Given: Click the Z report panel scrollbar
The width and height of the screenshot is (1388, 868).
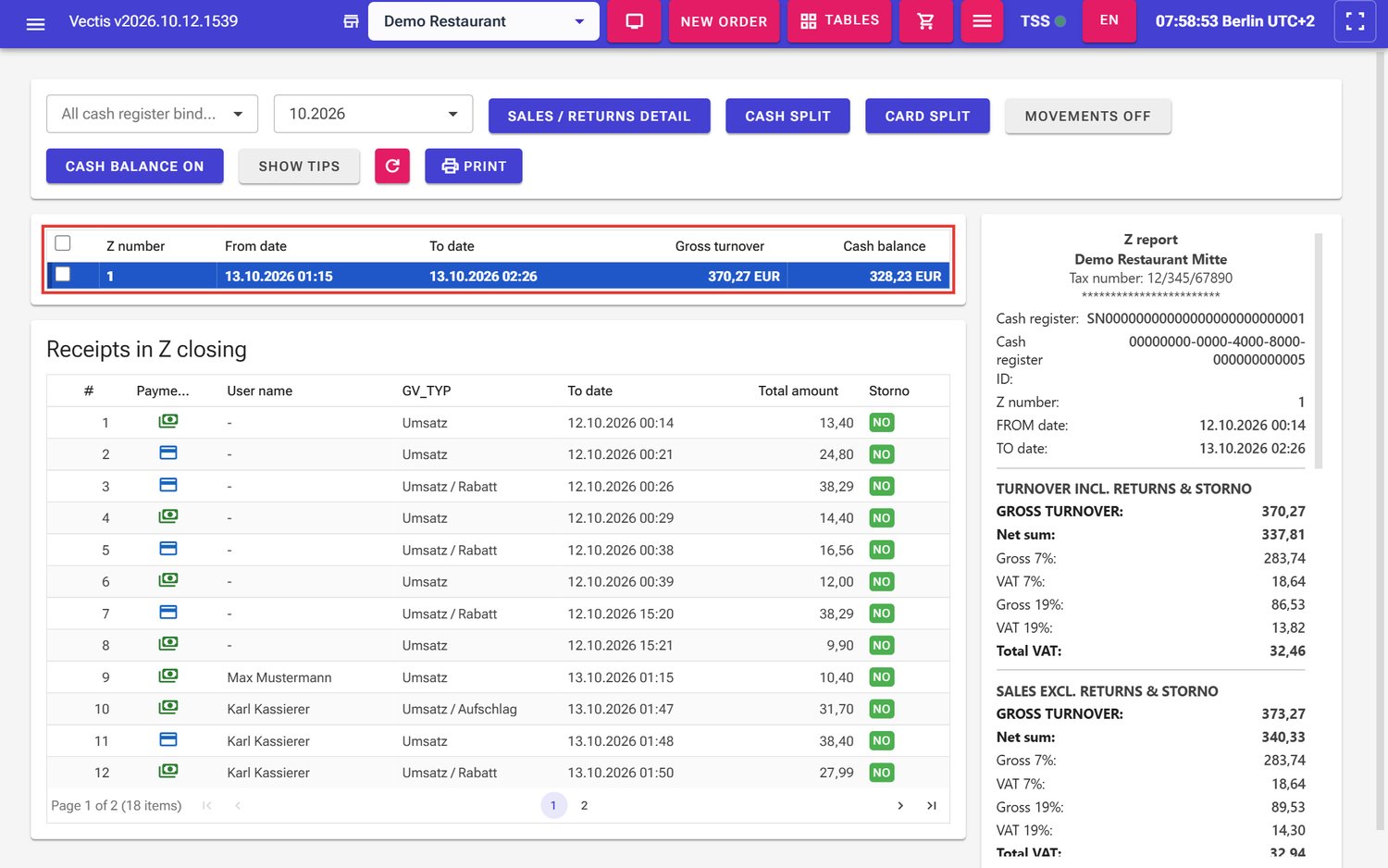Looking at the screenshot, I should pyautogui.click(x=1319, y=352).
